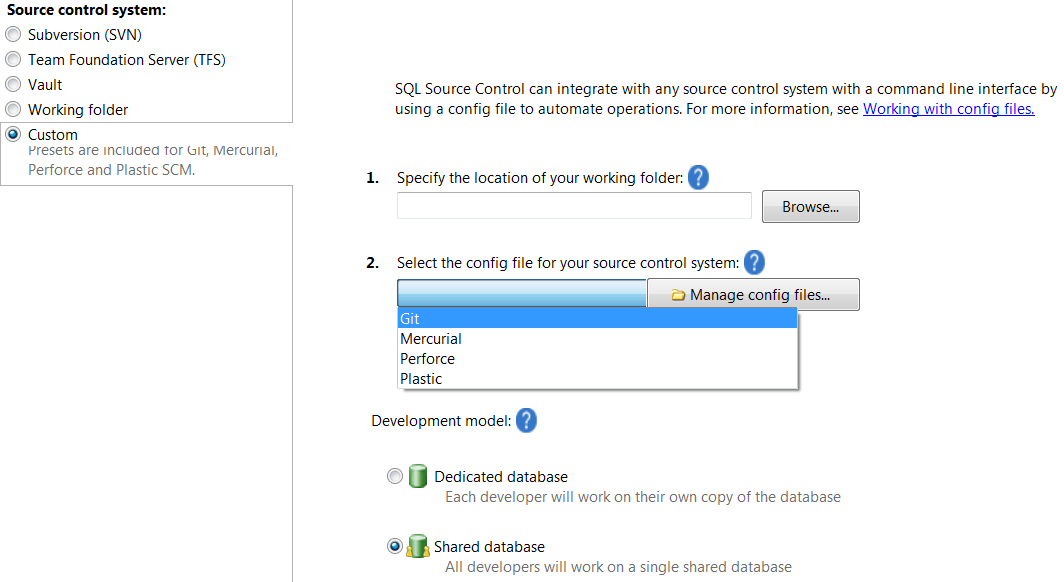
Task: Select the Vault source control option
Action: (x=13, y=85)
